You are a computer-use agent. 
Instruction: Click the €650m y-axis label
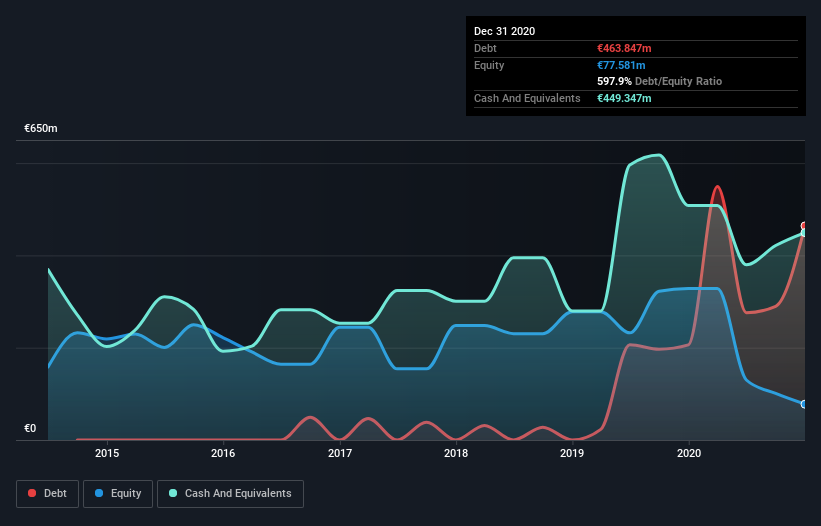coord(41,128)
